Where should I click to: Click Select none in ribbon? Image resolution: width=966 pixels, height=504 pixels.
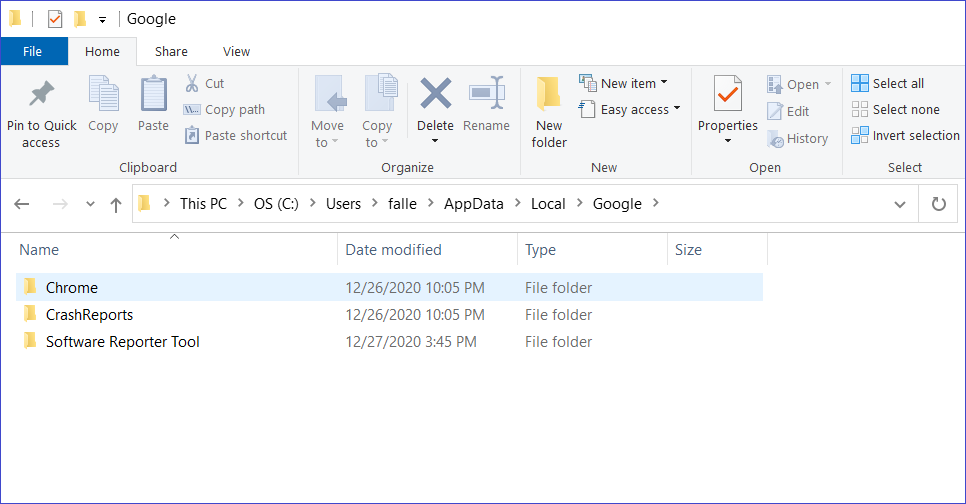tap(896, 110)
